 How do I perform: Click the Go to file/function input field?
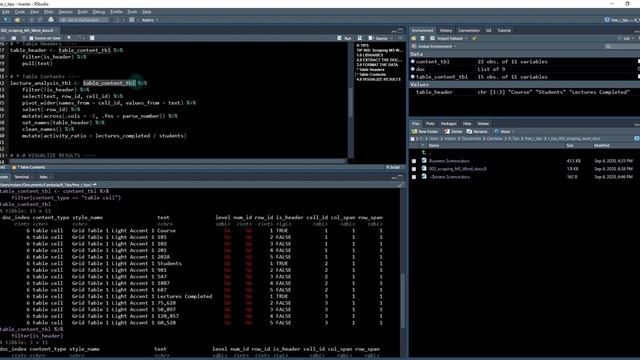tap(84, 20)
